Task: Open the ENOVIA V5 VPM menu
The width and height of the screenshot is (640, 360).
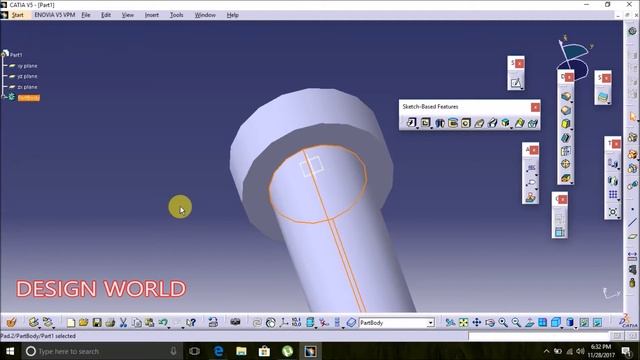Action: pyautogui.click(x=55, y=15)
